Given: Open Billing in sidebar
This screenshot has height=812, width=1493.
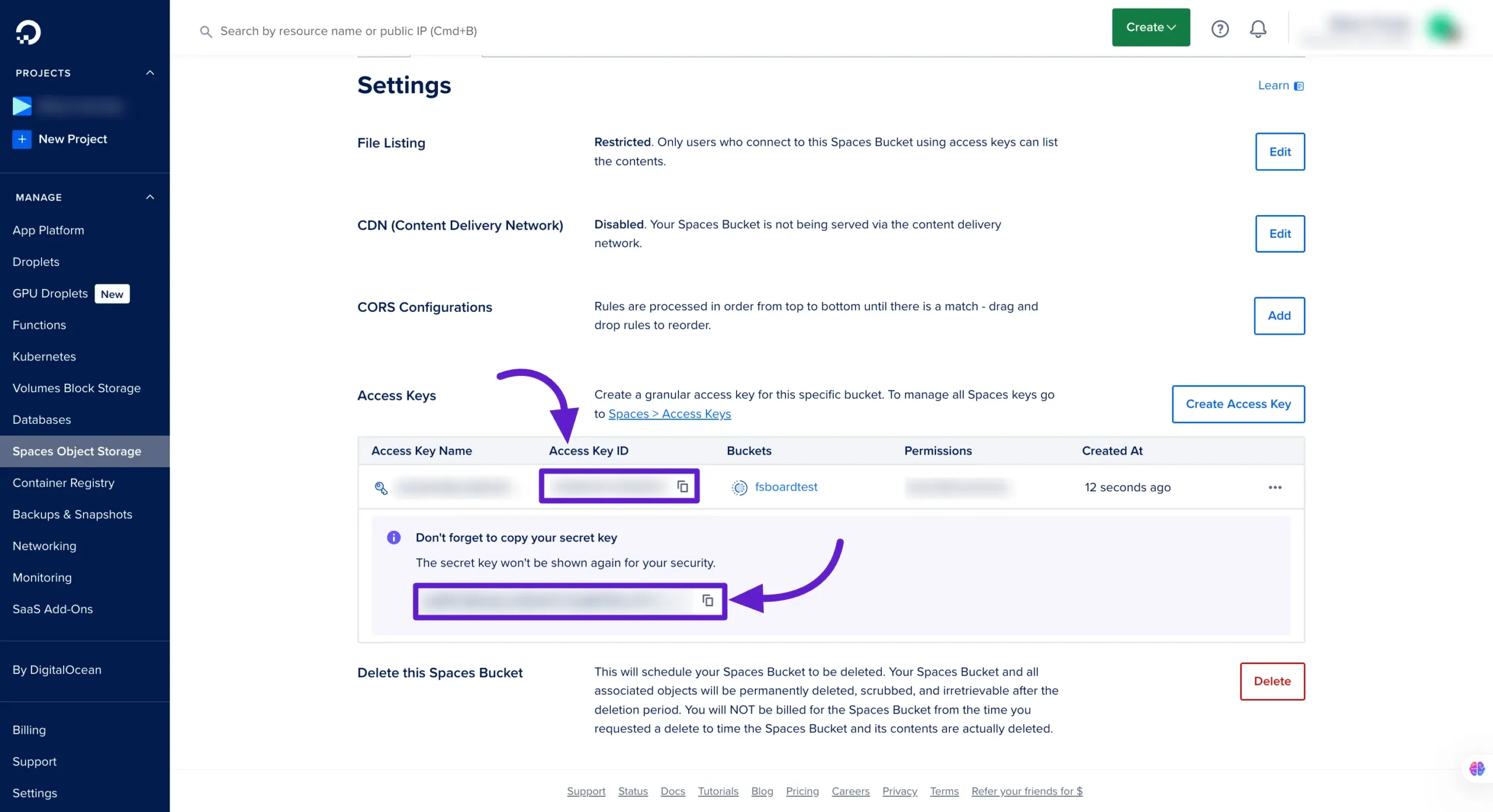Looking at the screenshot, I should click(29, 730).
